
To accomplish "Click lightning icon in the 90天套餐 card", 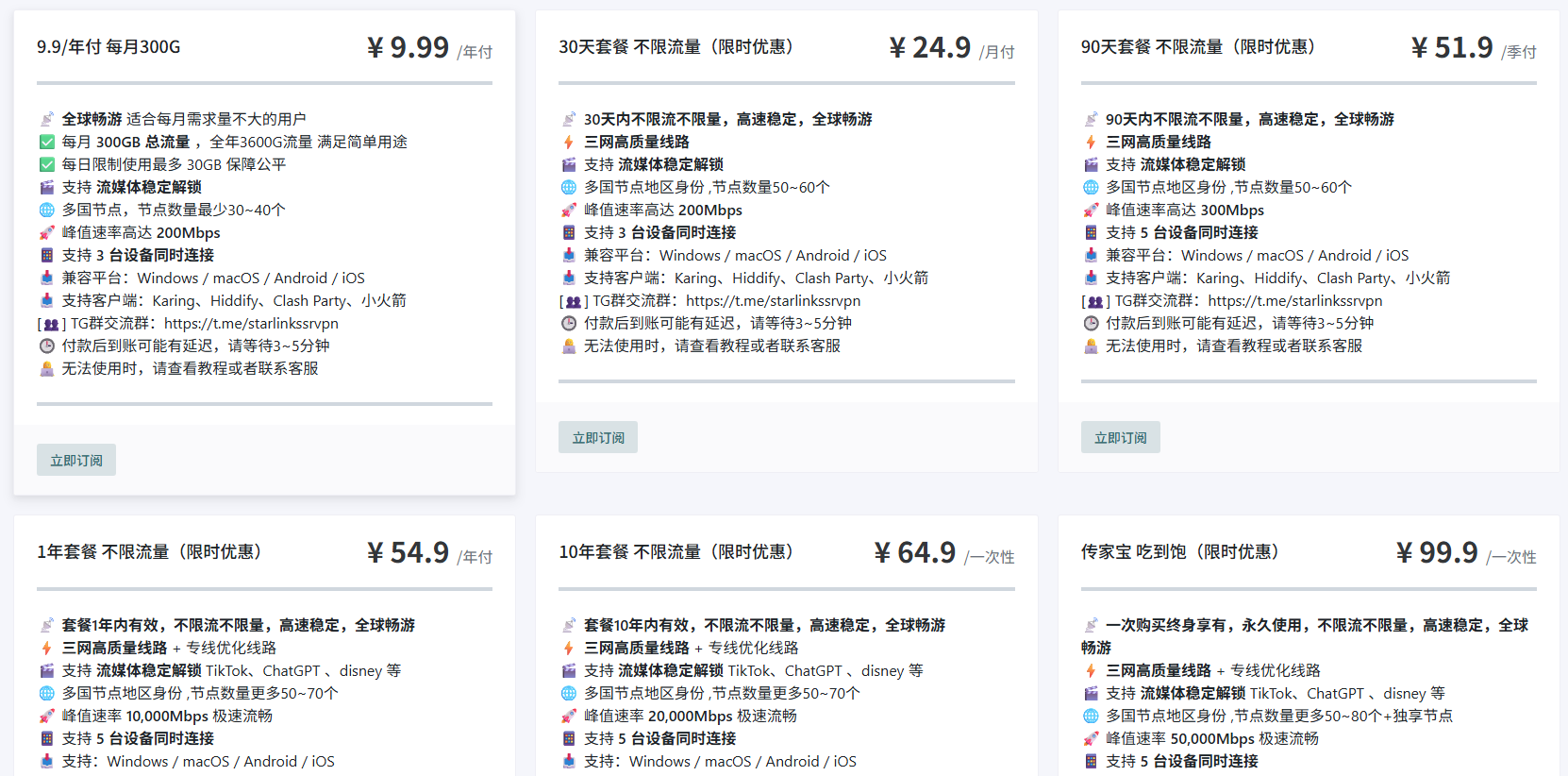I will point(1091,142).
